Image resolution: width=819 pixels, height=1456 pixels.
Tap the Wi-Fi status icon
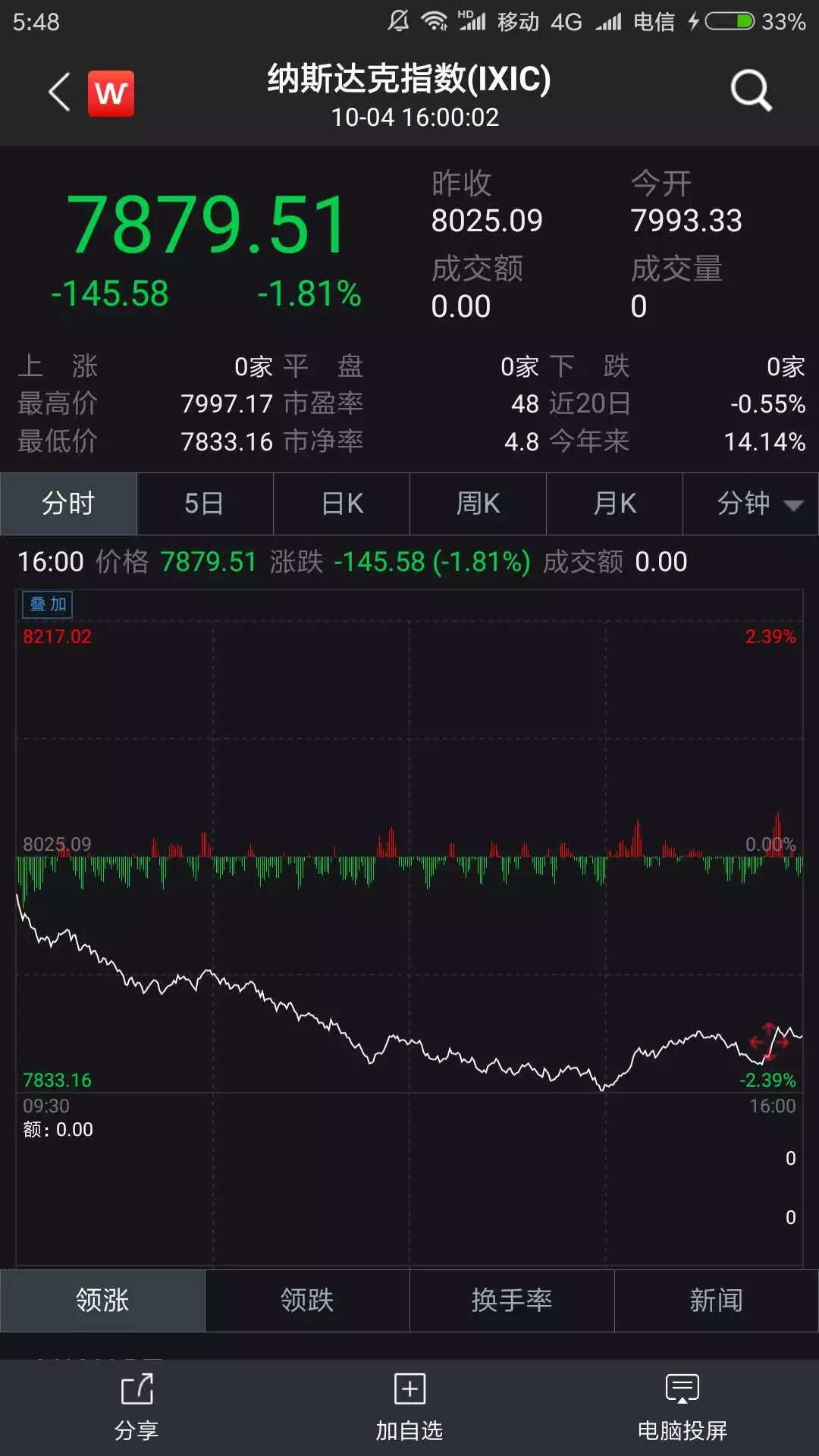coord(435,21)
